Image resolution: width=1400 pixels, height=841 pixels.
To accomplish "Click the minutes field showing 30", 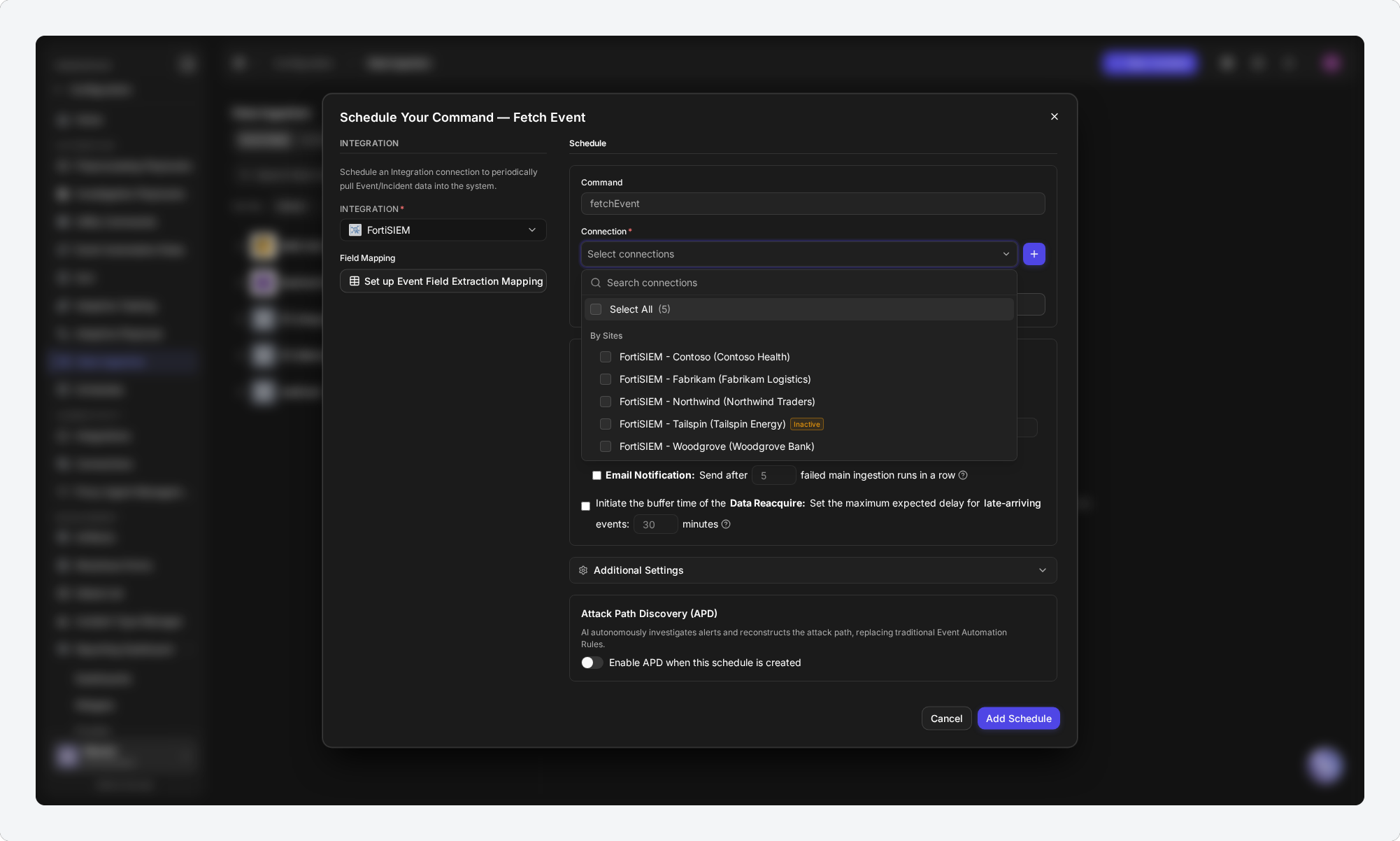I will pyautogui.click(x=655, y=524).
